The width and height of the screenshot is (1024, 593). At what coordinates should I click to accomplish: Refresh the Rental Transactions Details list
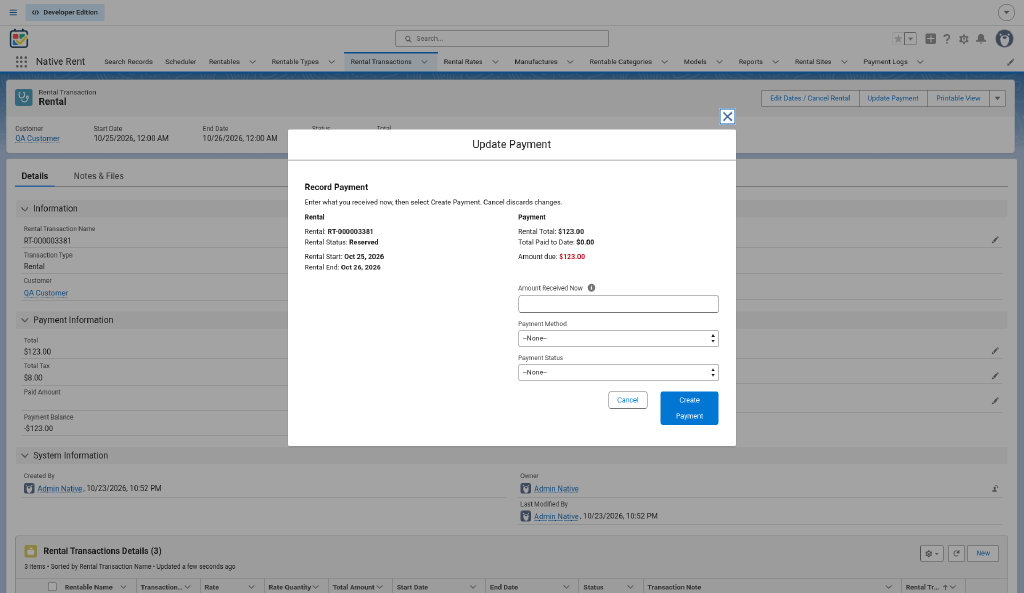[x=956, y=554]
